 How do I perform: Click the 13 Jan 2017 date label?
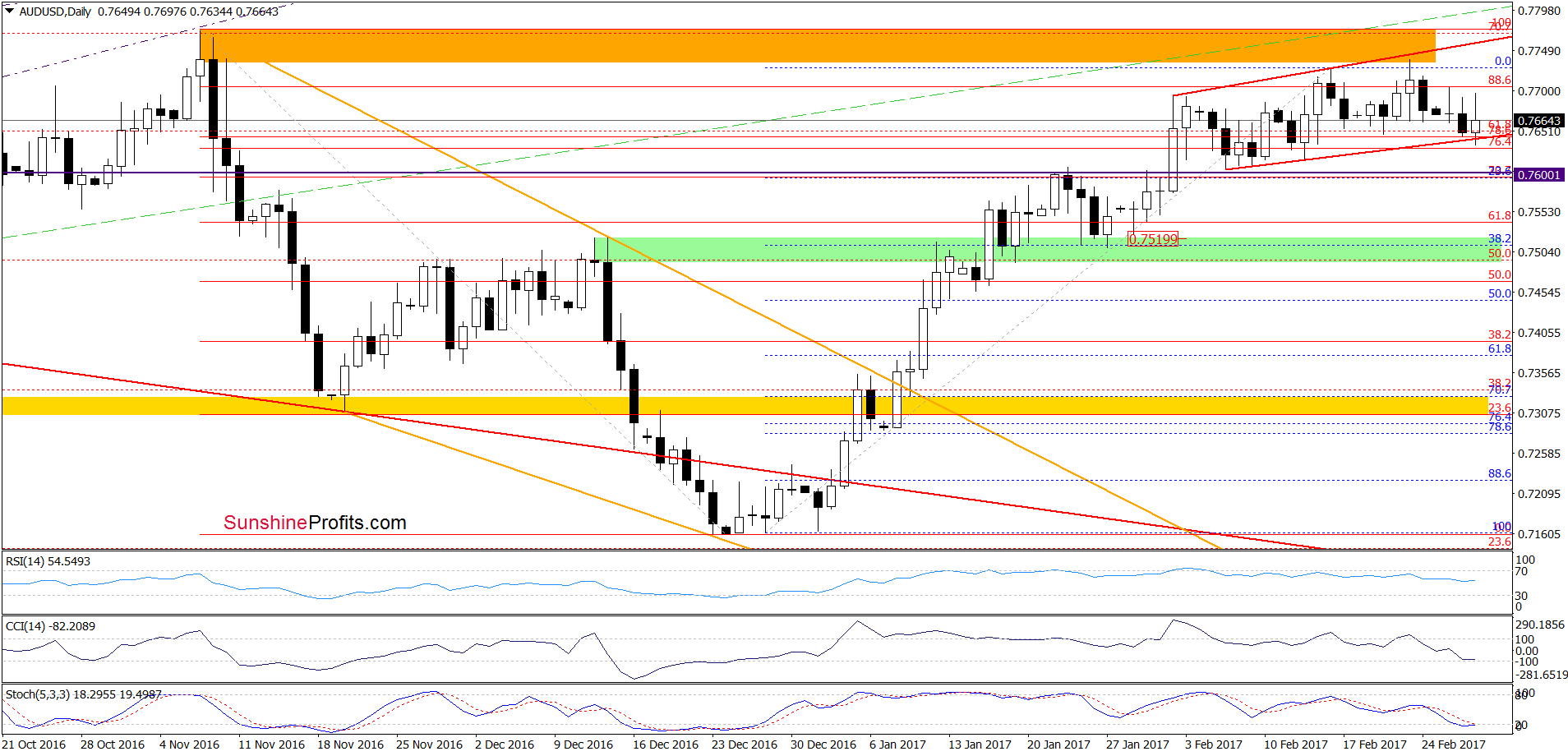pyautogui.click(x=980, y=744)
